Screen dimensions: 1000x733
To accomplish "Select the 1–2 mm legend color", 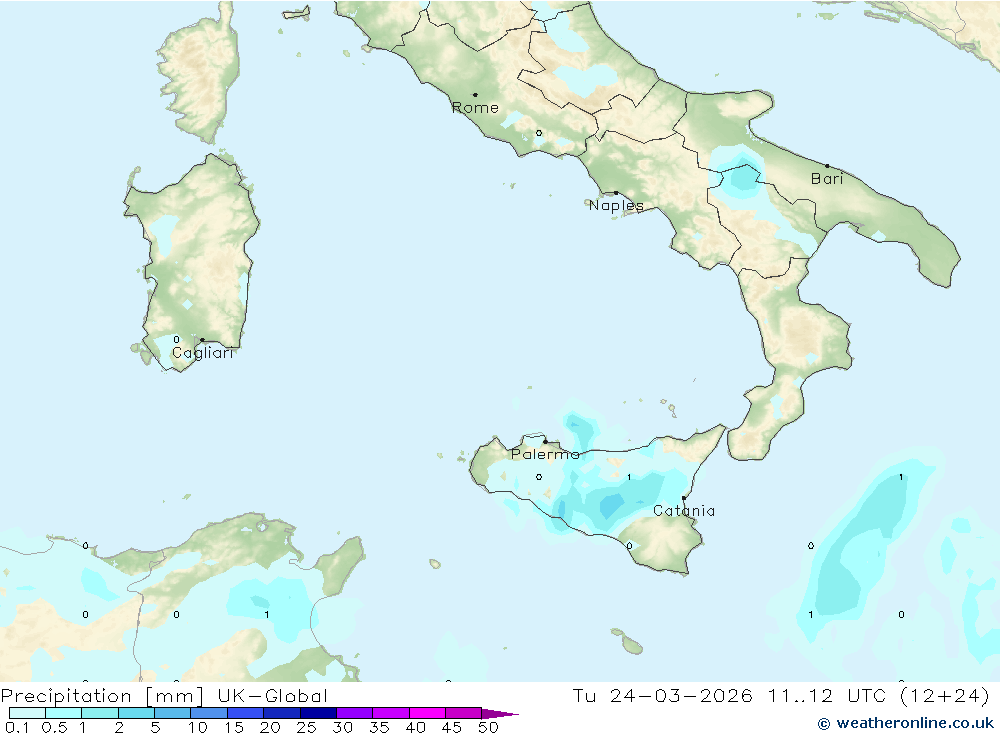I will pos(100,713).
